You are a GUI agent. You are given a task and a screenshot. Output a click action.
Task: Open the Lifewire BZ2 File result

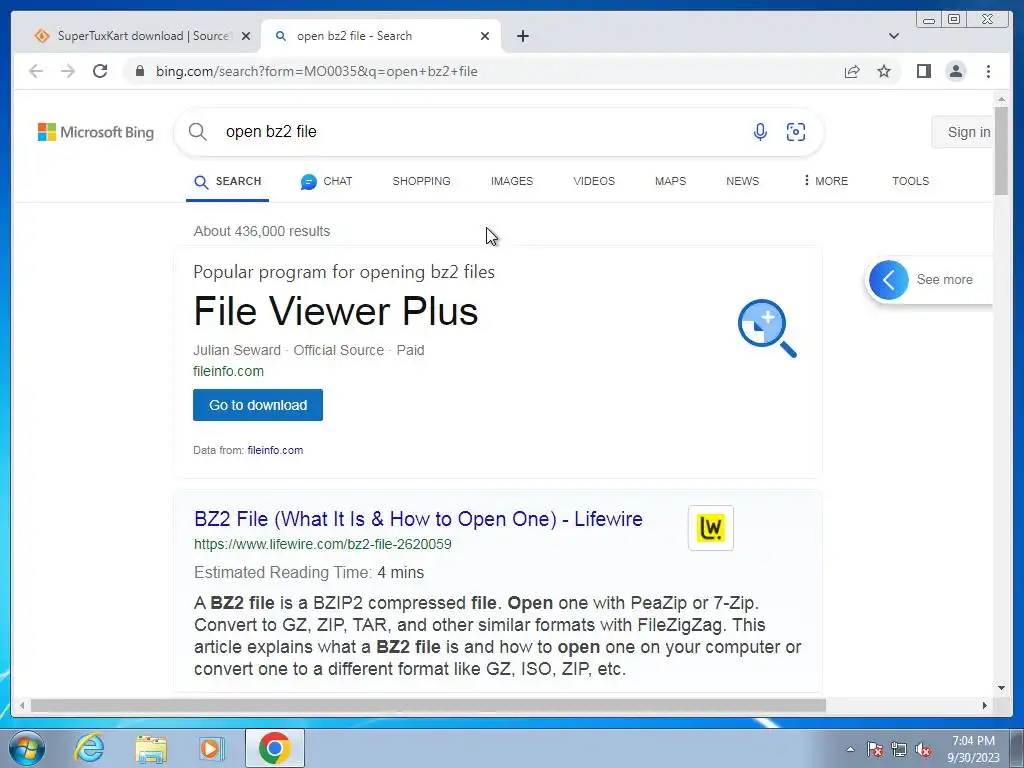point(418,519)
